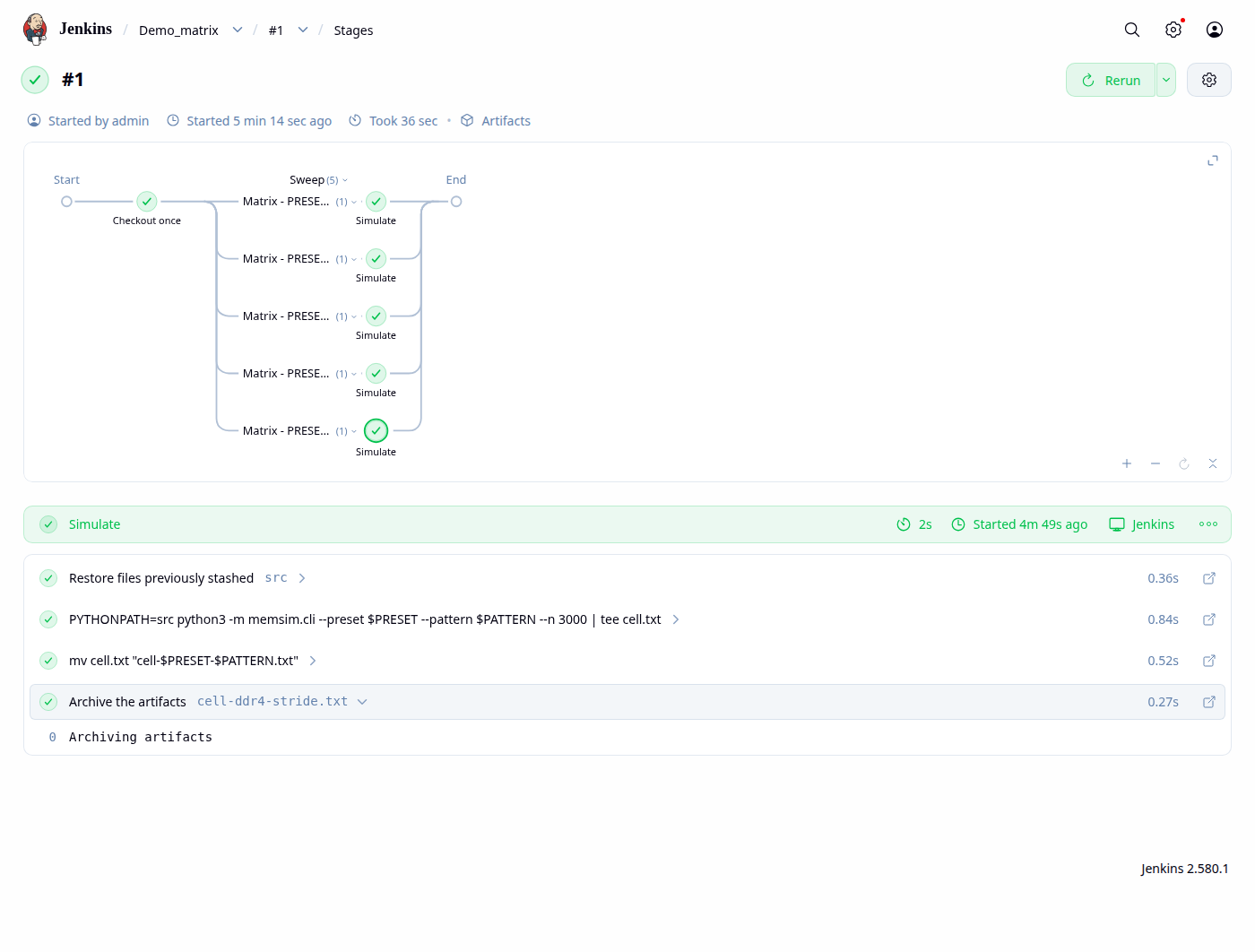Image resolution: width=1255 pixels, height=952 pixels.
Task: Click the configure gear button beside Rerun
Action: [x=1209, y=80]
